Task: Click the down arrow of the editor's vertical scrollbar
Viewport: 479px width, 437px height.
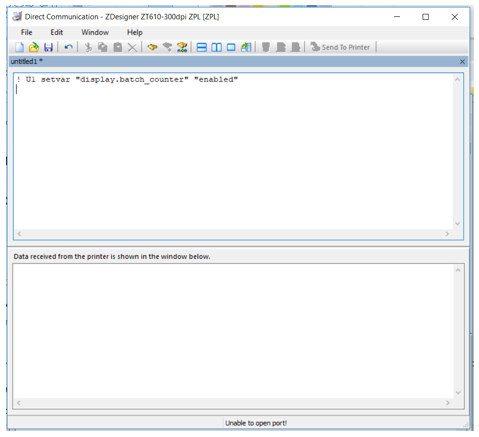Action: [x=457, y=223]
